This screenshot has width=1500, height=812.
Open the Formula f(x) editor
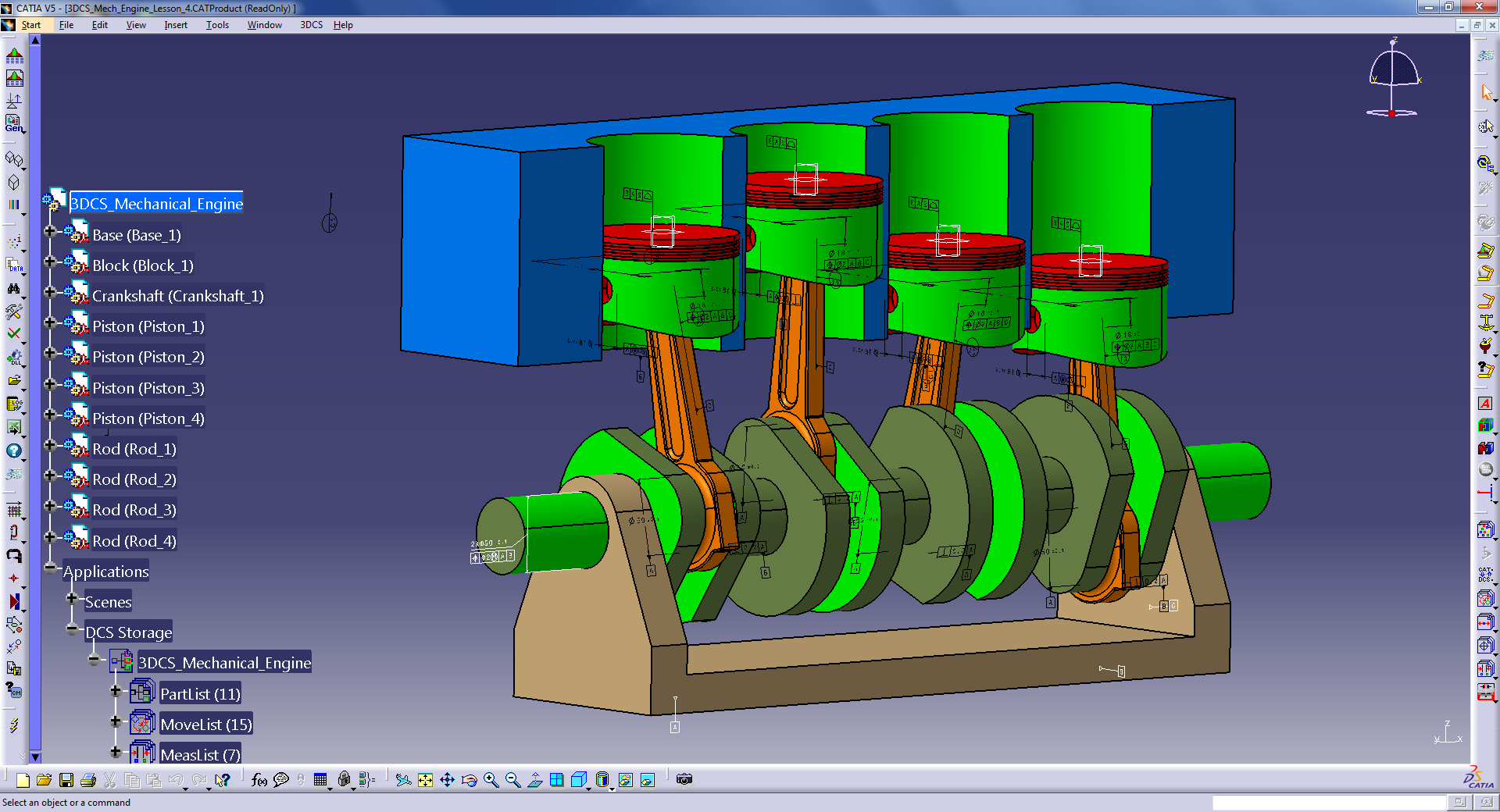260,781
